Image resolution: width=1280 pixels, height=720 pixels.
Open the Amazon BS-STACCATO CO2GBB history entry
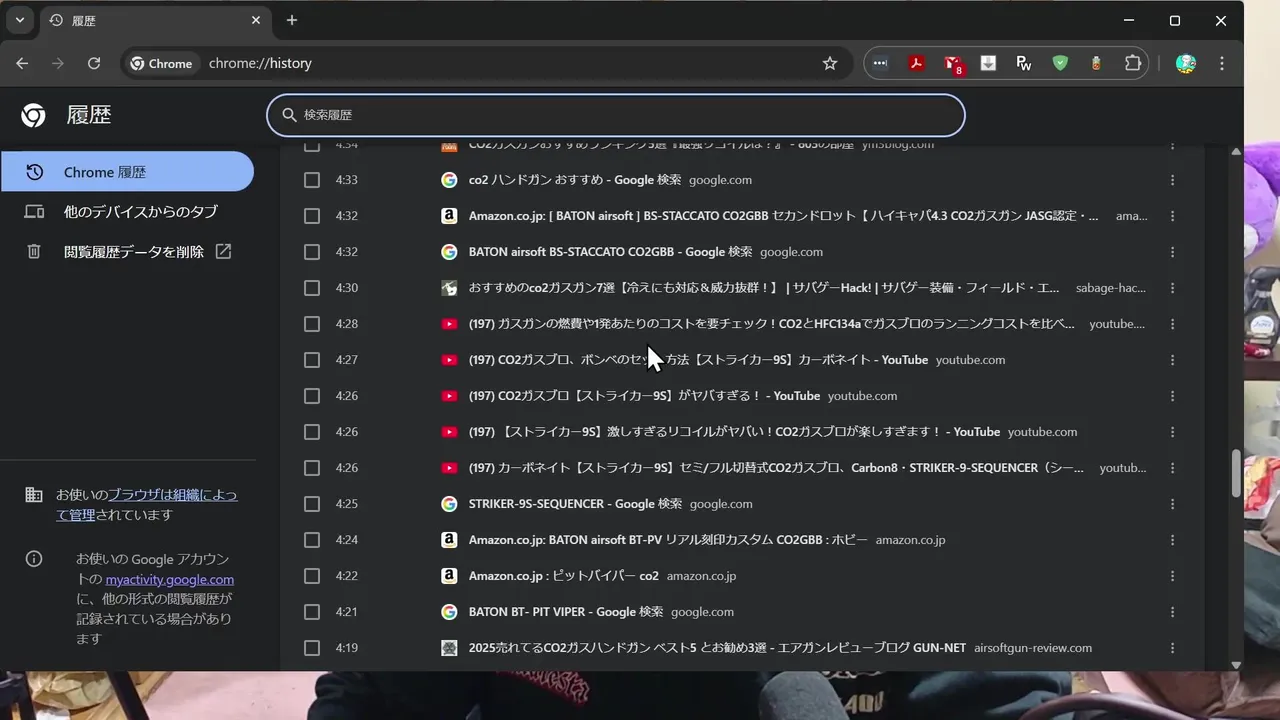click(x=784, y=216)
